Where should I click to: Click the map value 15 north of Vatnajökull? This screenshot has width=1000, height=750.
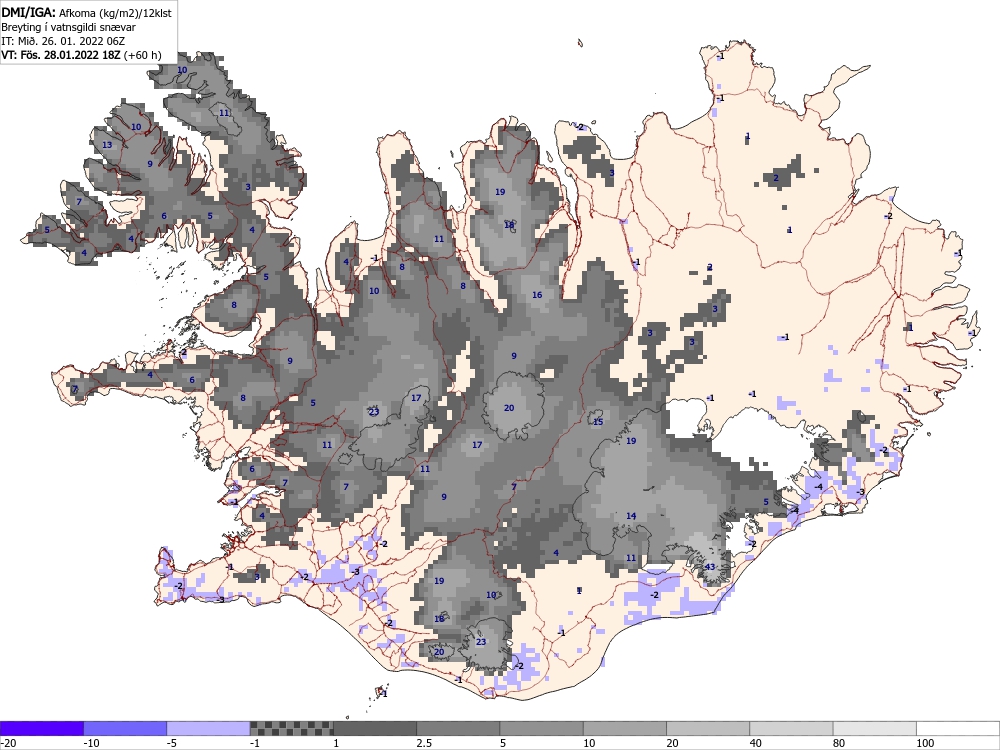tap(598, 422)
